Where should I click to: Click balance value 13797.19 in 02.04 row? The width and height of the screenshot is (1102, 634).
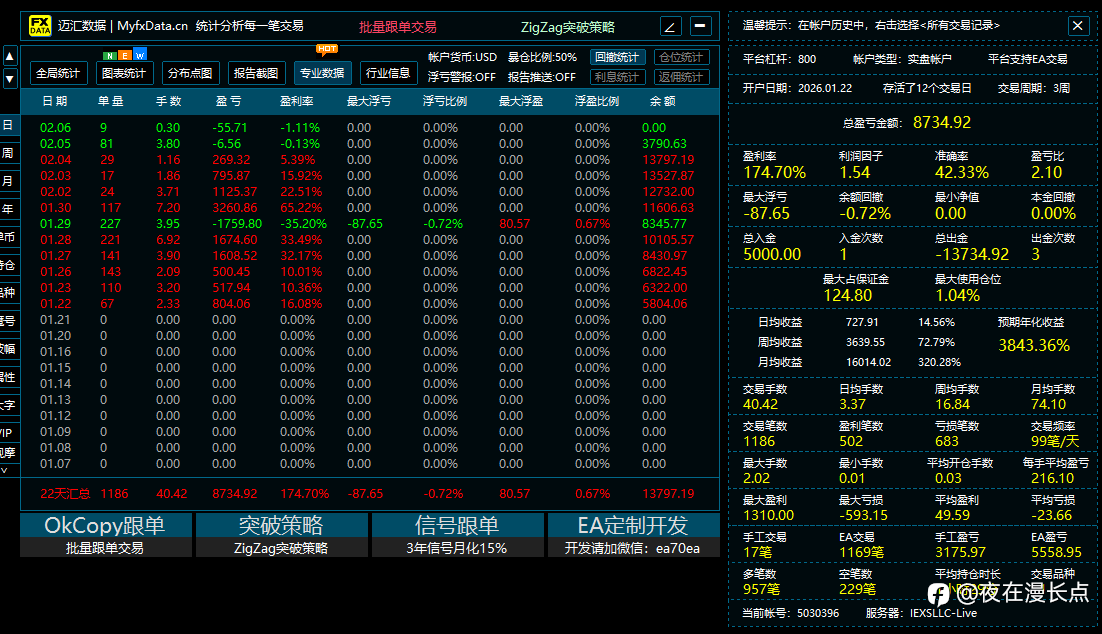[x=668, y=160]
